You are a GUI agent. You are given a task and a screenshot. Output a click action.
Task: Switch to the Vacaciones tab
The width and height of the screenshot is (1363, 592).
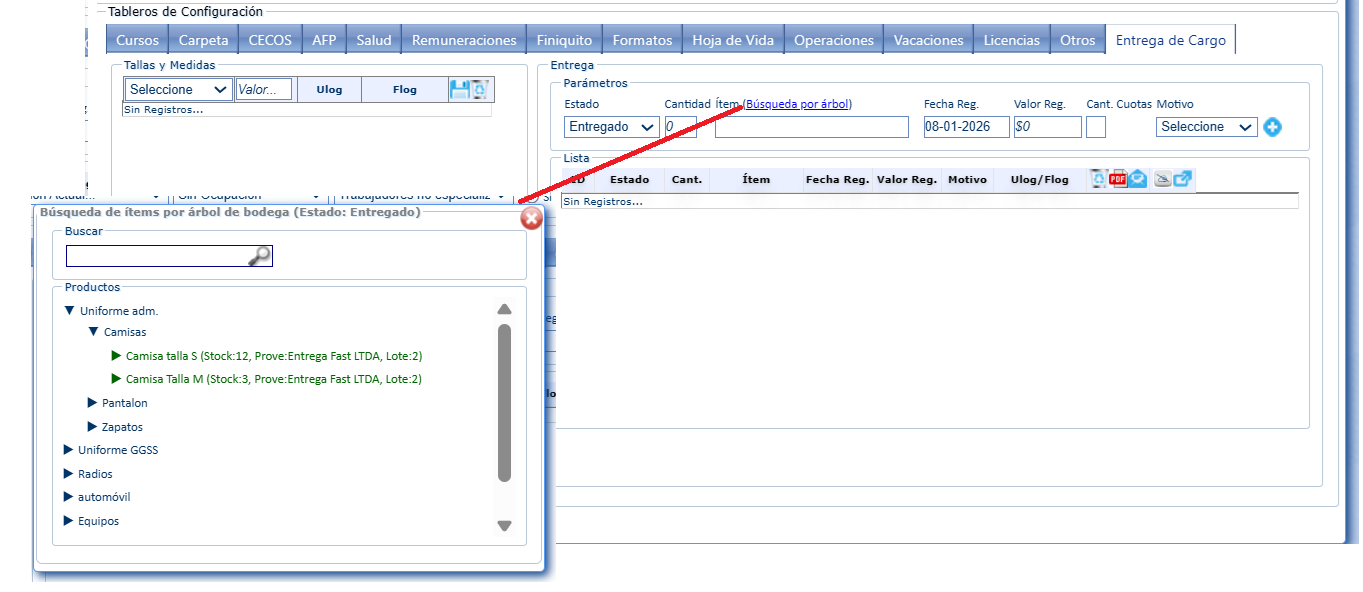928,41
